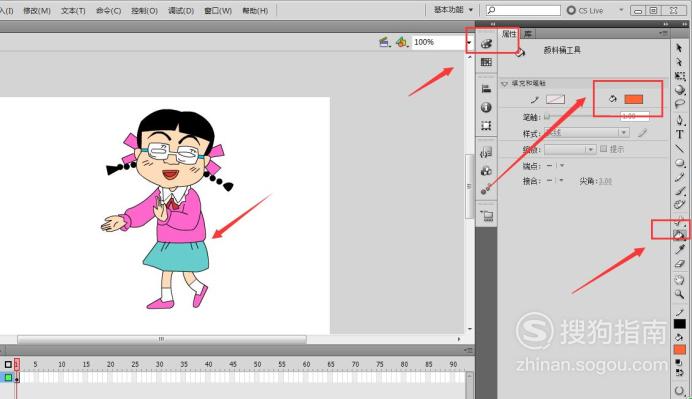Click the 笔触 stroke slider handle

tap(547, 117)
